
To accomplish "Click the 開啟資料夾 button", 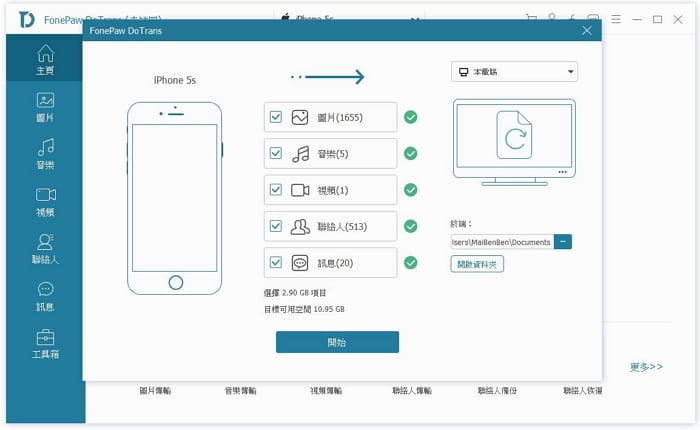I will tap(477, 264).
